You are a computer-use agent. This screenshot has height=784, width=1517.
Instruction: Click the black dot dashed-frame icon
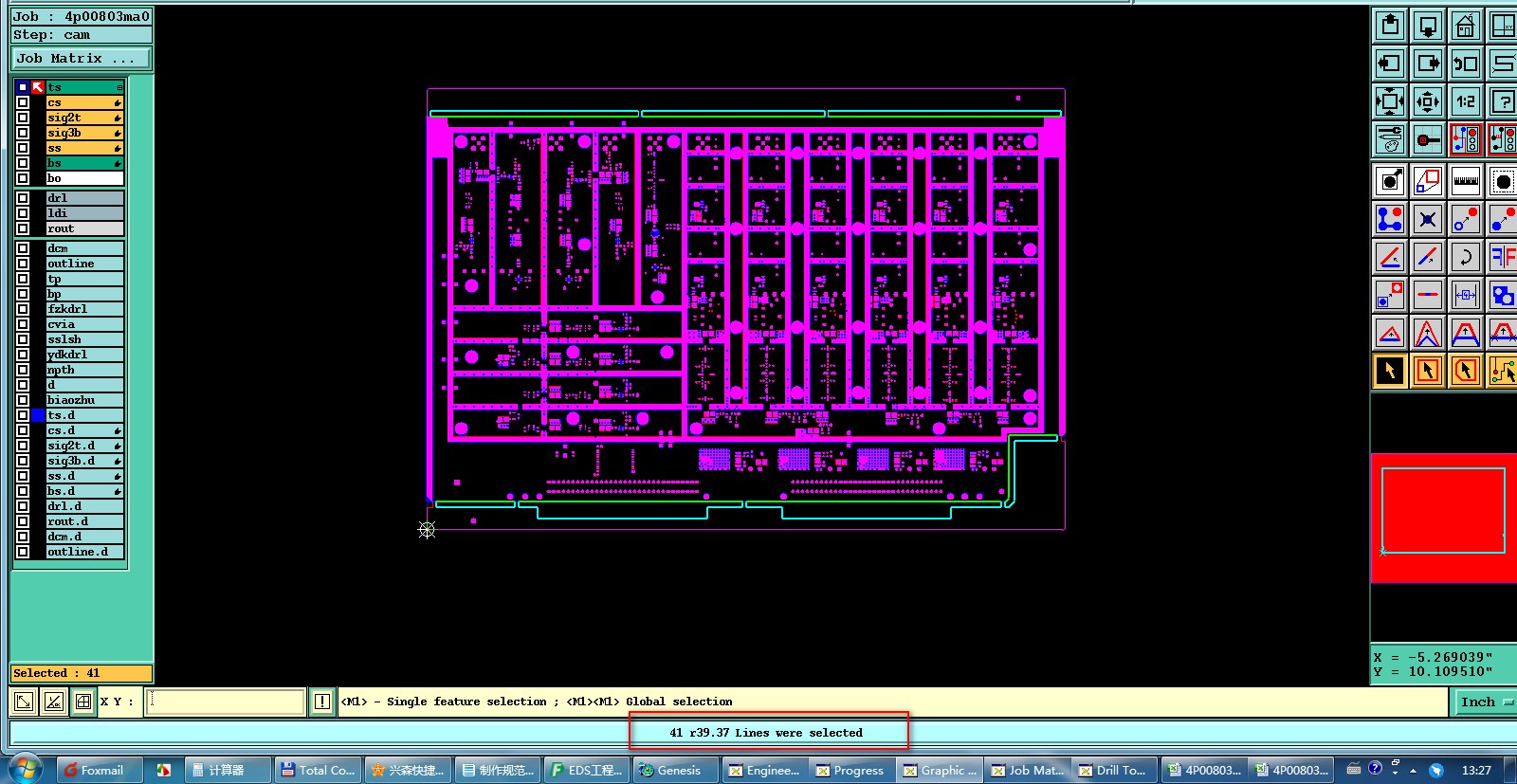click(x=1503, y=180)
